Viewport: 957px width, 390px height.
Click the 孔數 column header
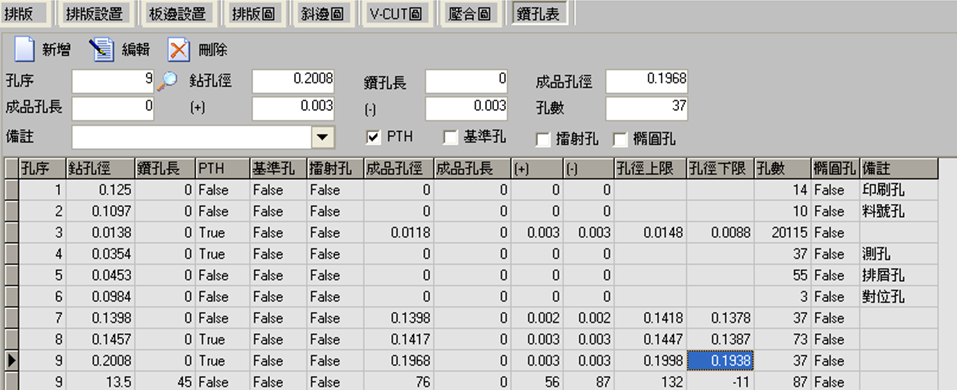coord(782,168)
